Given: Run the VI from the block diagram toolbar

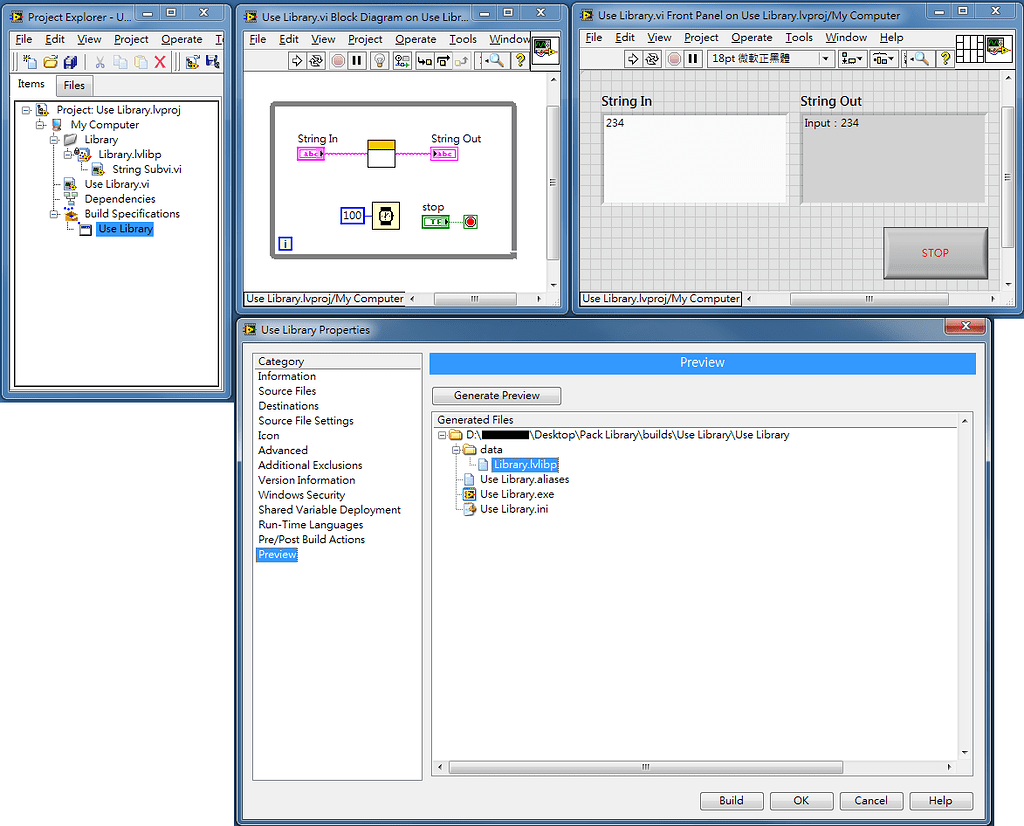Looking at the screenshot, I should tap(296, 59).
